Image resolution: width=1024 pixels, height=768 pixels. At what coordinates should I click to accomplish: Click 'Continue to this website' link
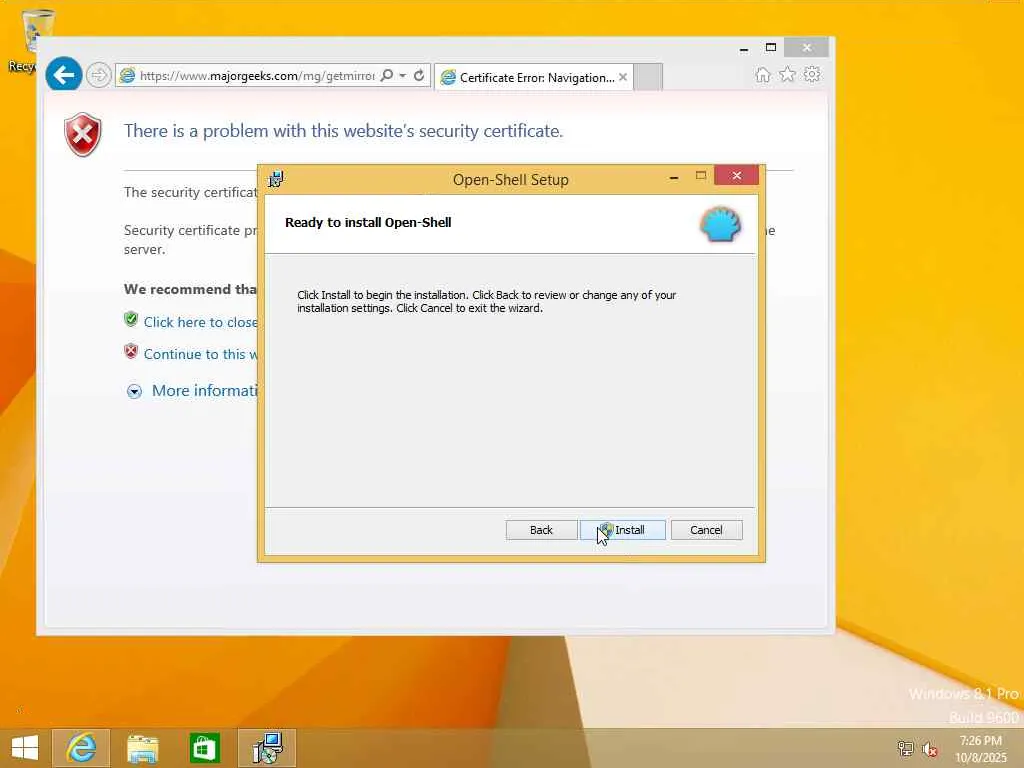pos(200,354)
